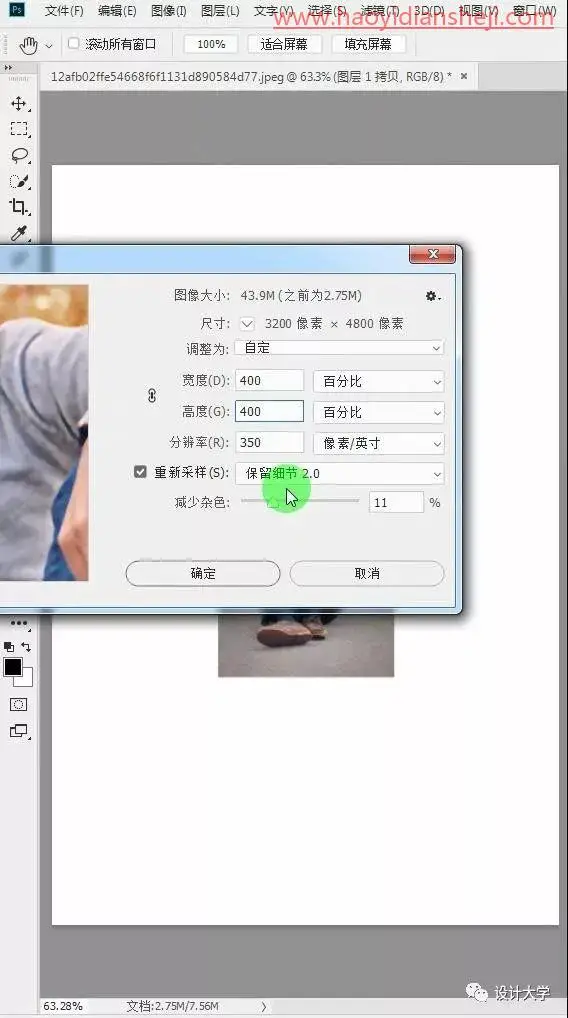Click the Reduce Noise percent field
The width and height of the screenshot is (568, 1018).
pos(396,503)
